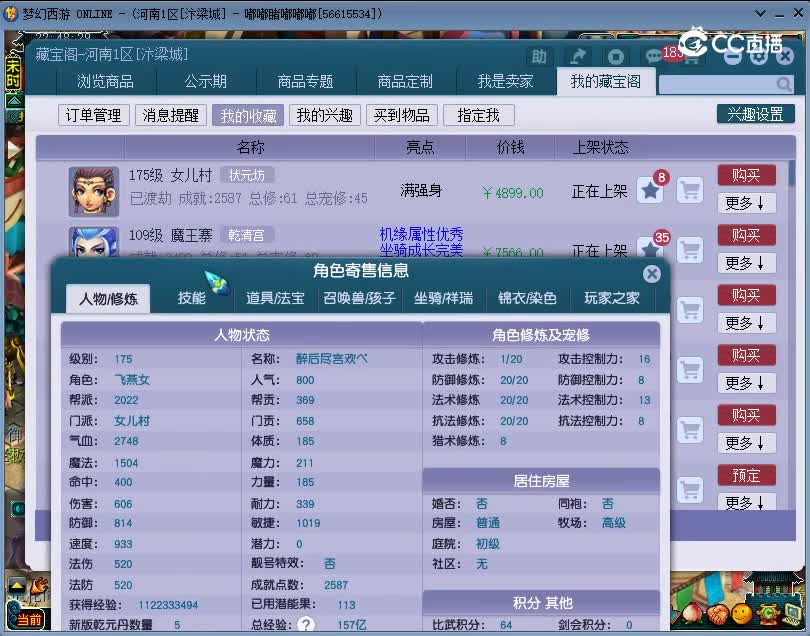This screenshot has height=636, width=810.
Task: Click the computer monitor icon bottom right
Action: coord(792,613)
